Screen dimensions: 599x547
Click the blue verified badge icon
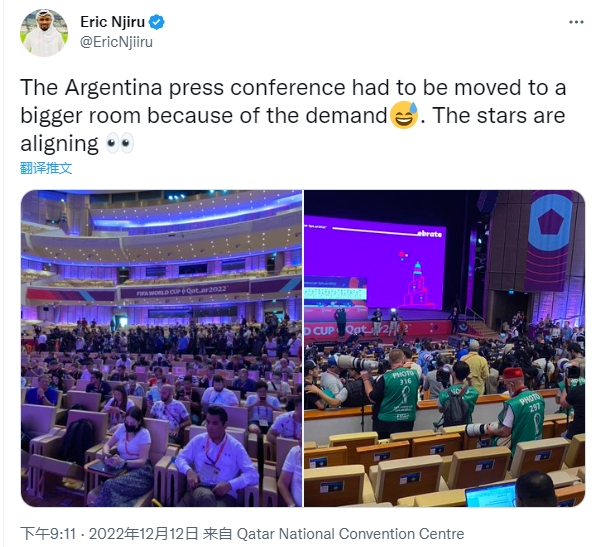(157, 22)
